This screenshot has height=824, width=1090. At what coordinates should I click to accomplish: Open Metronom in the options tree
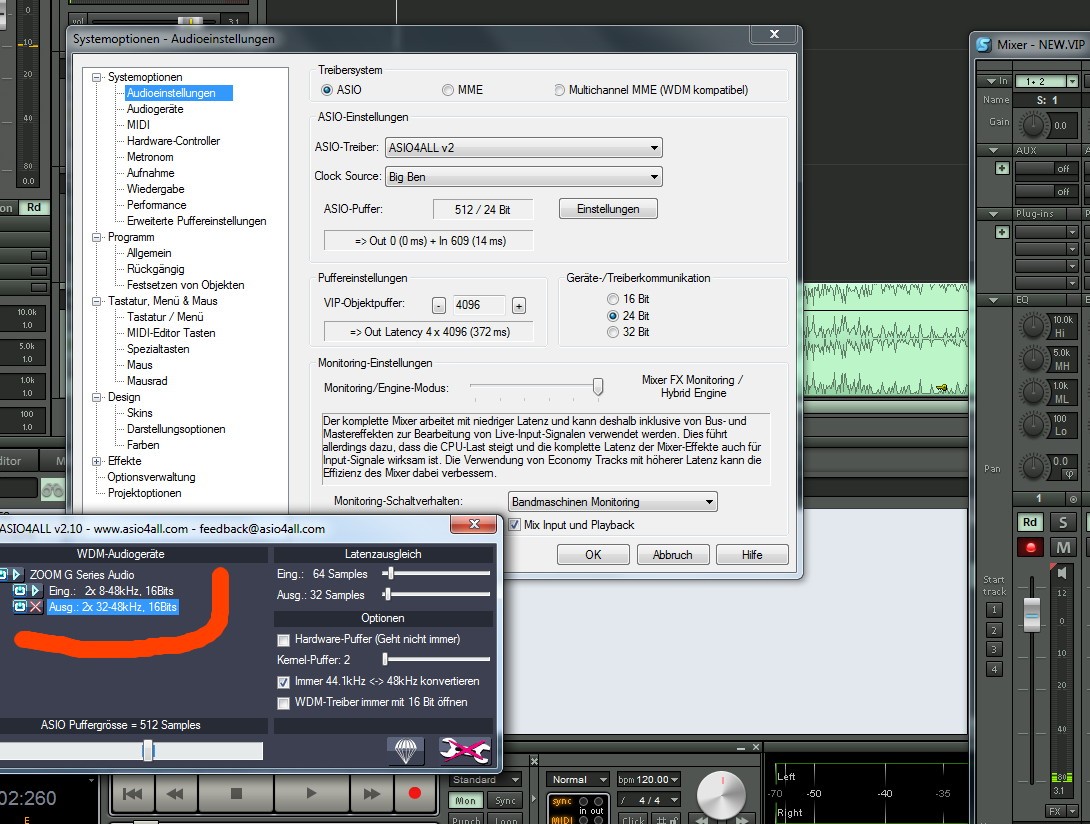(150, 157)
